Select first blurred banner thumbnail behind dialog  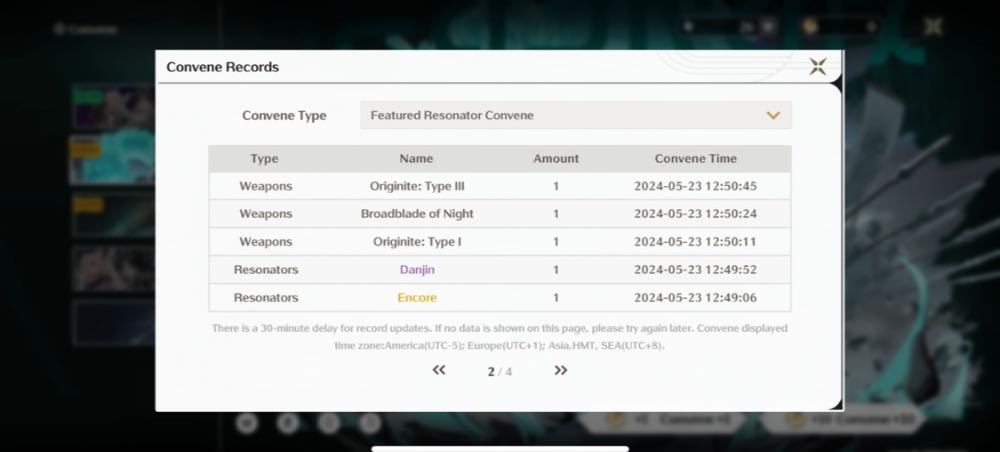pyautogui.click(x=113, y=107)
